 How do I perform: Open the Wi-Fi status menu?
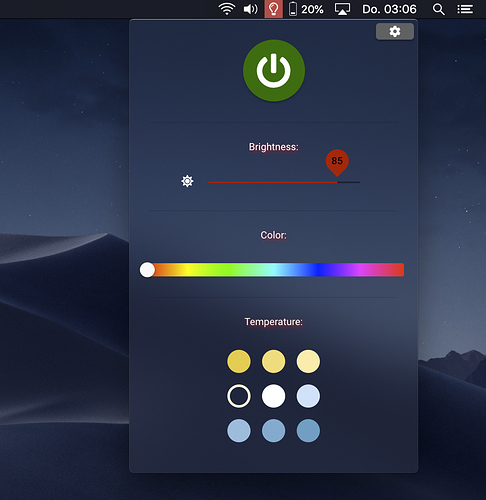[227, 9]
